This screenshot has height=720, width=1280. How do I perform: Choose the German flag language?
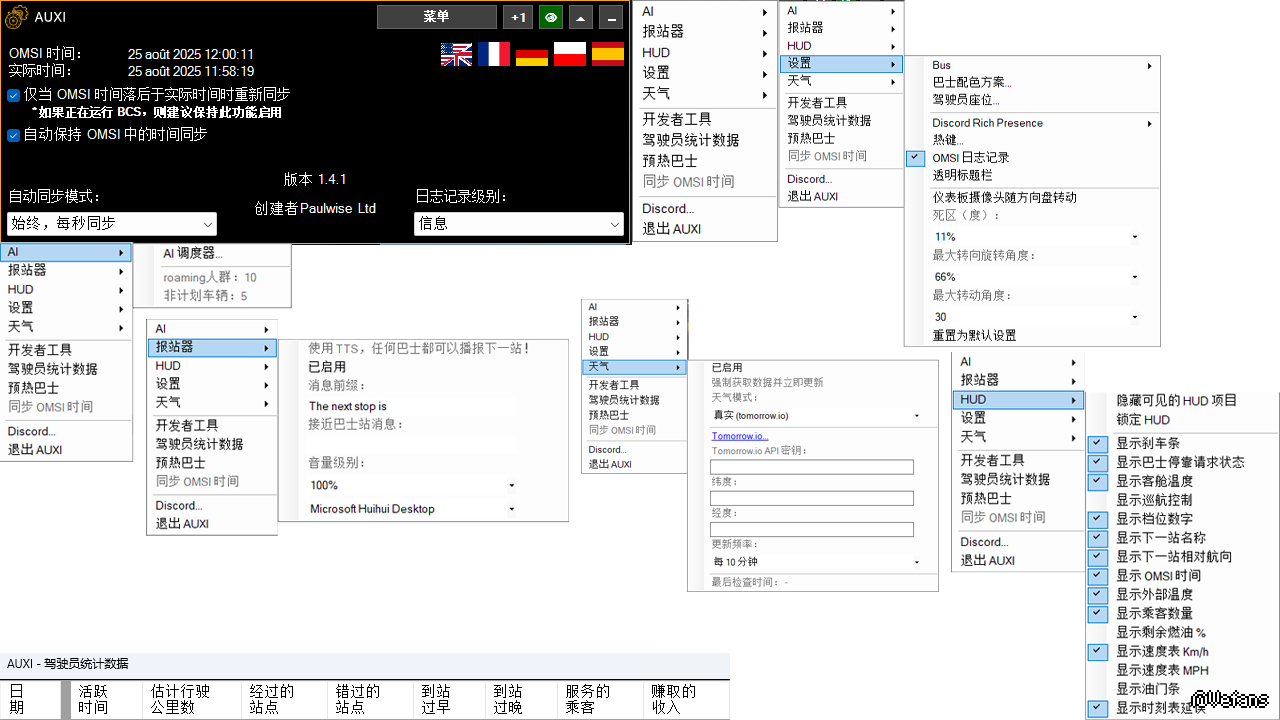coord(532,54)
